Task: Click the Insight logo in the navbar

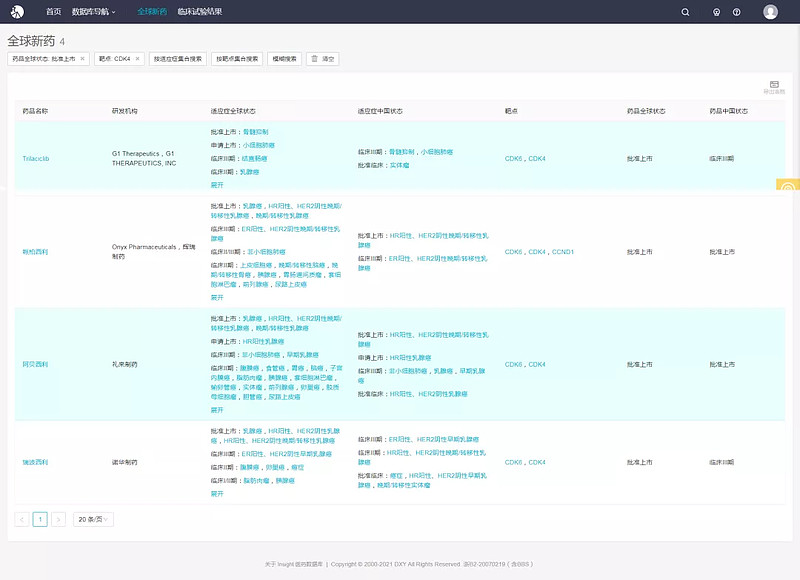Action: pos(18,12)
